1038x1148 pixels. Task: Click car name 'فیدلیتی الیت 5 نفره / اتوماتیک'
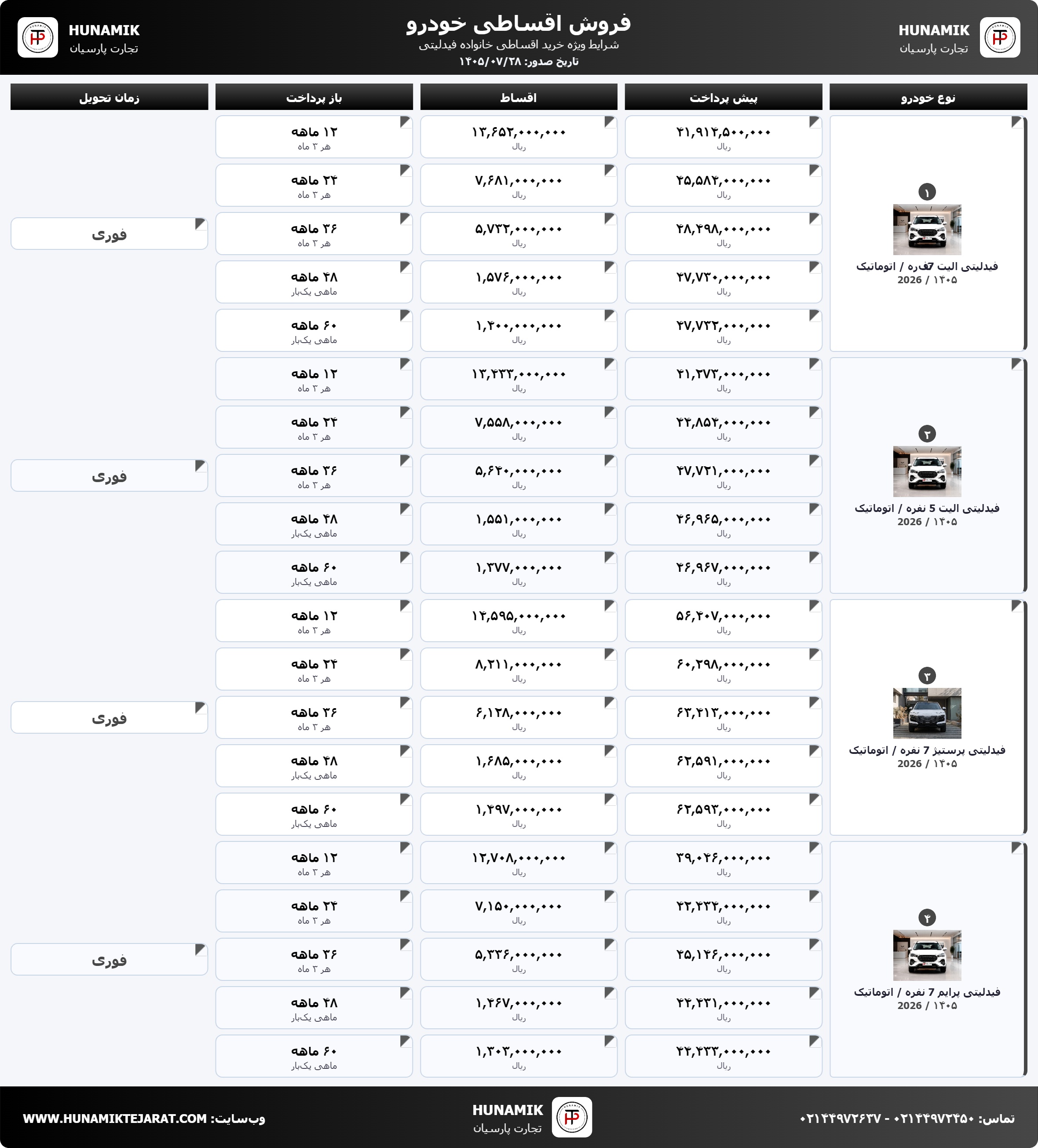927,508
